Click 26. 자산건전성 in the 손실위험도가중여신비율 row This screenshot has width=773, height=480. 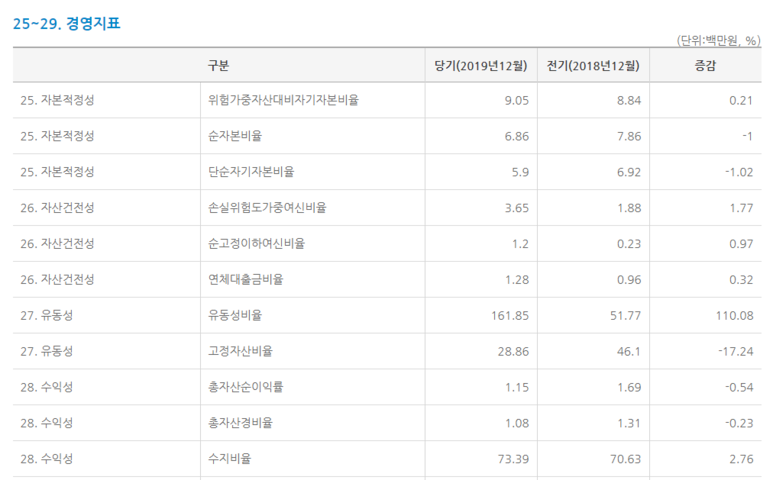pyautogui.click(x=57, y=207)
